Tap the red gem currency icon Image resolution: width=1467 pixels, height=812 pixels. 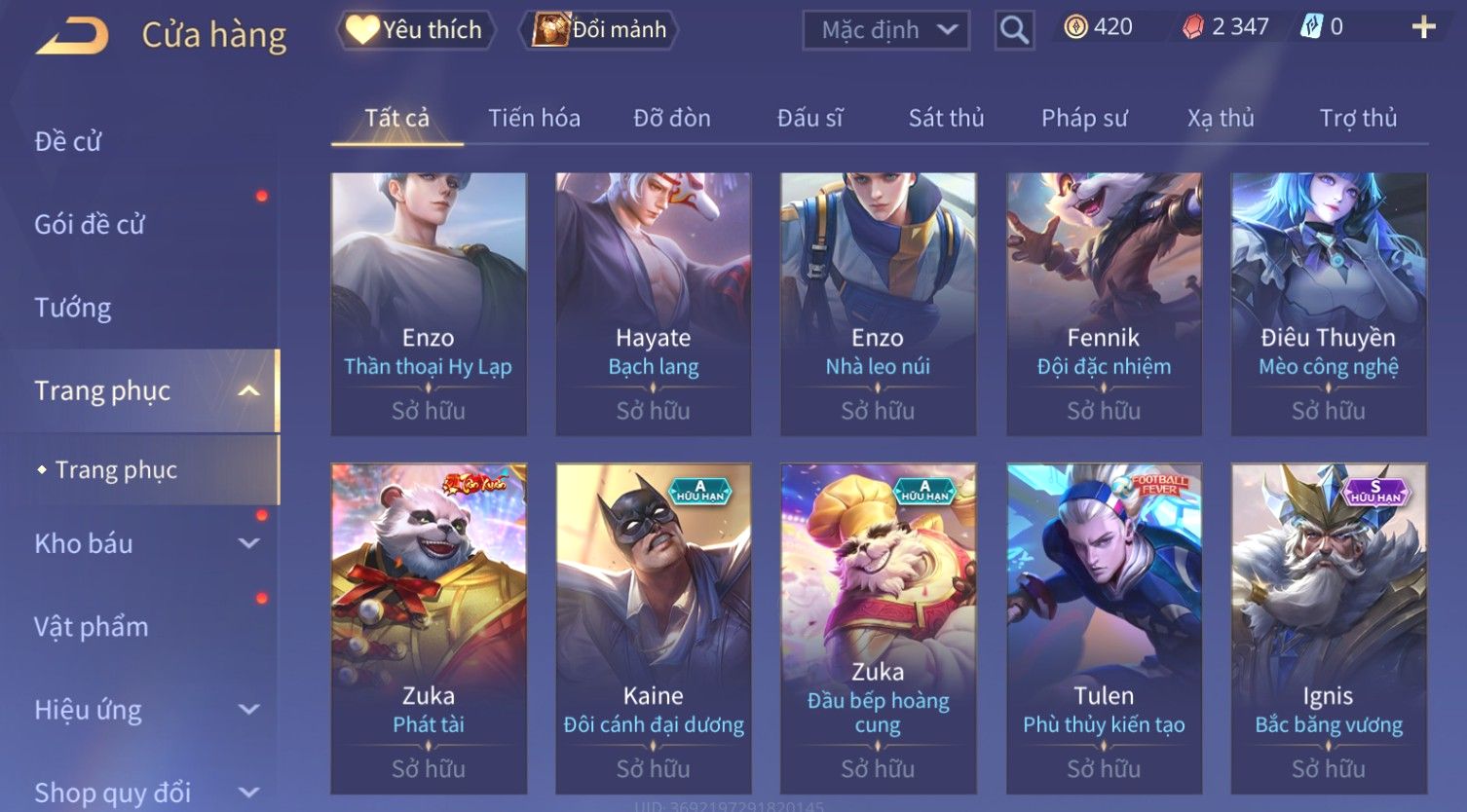click(1193, 27)
